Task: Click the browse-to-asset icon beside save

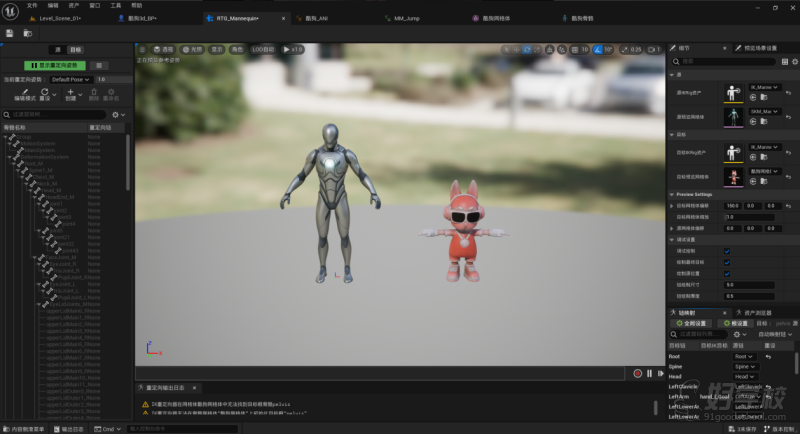Action: click(x=25, y=33)
